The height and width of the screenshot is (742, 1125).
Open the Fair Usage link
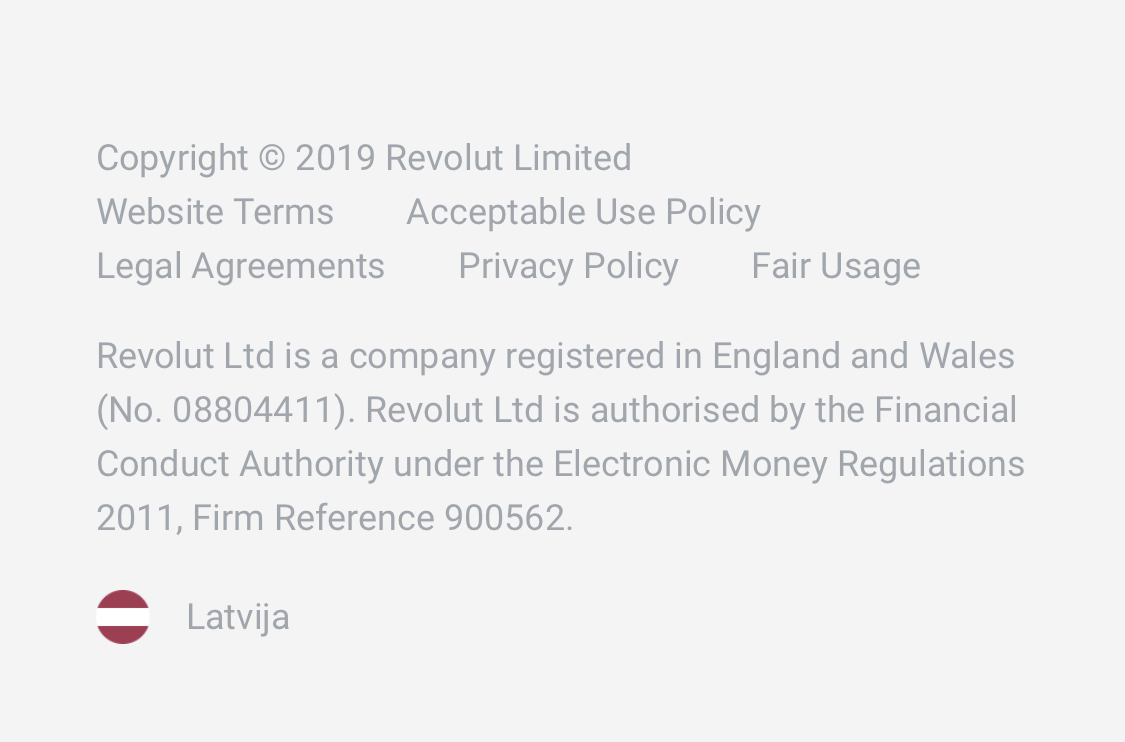(836, 266)
